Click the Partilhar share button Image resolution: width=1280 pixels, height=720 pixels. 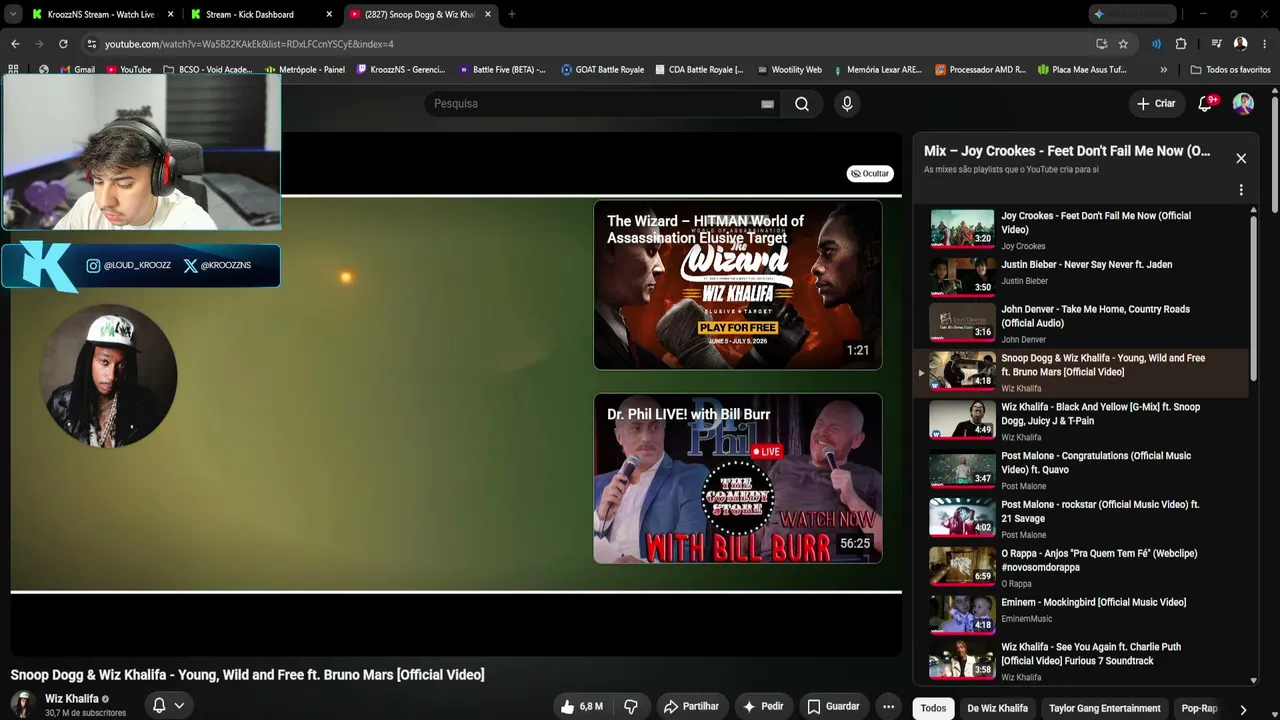pos(691,706)
